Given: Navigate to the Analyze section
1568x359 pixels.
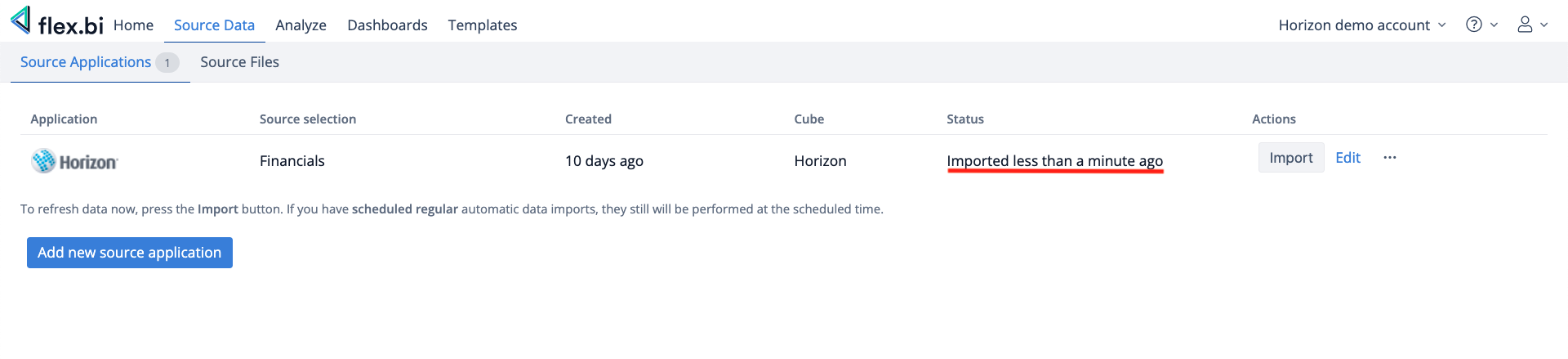Looking at the screenshot, I should (301, 25).
